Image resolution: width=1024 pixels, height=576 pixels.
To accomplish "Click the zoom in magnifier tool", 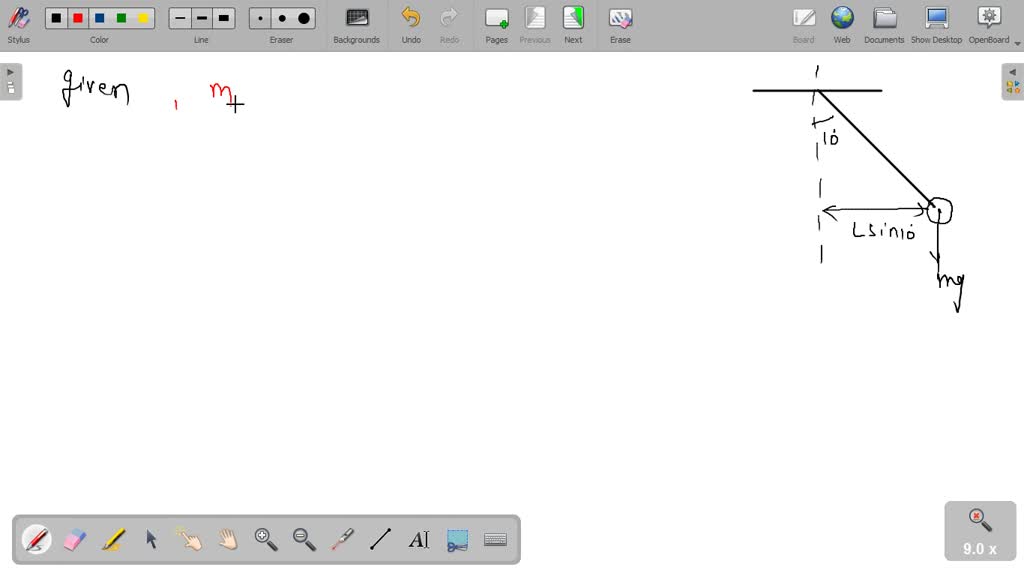I will pos(266,540).
